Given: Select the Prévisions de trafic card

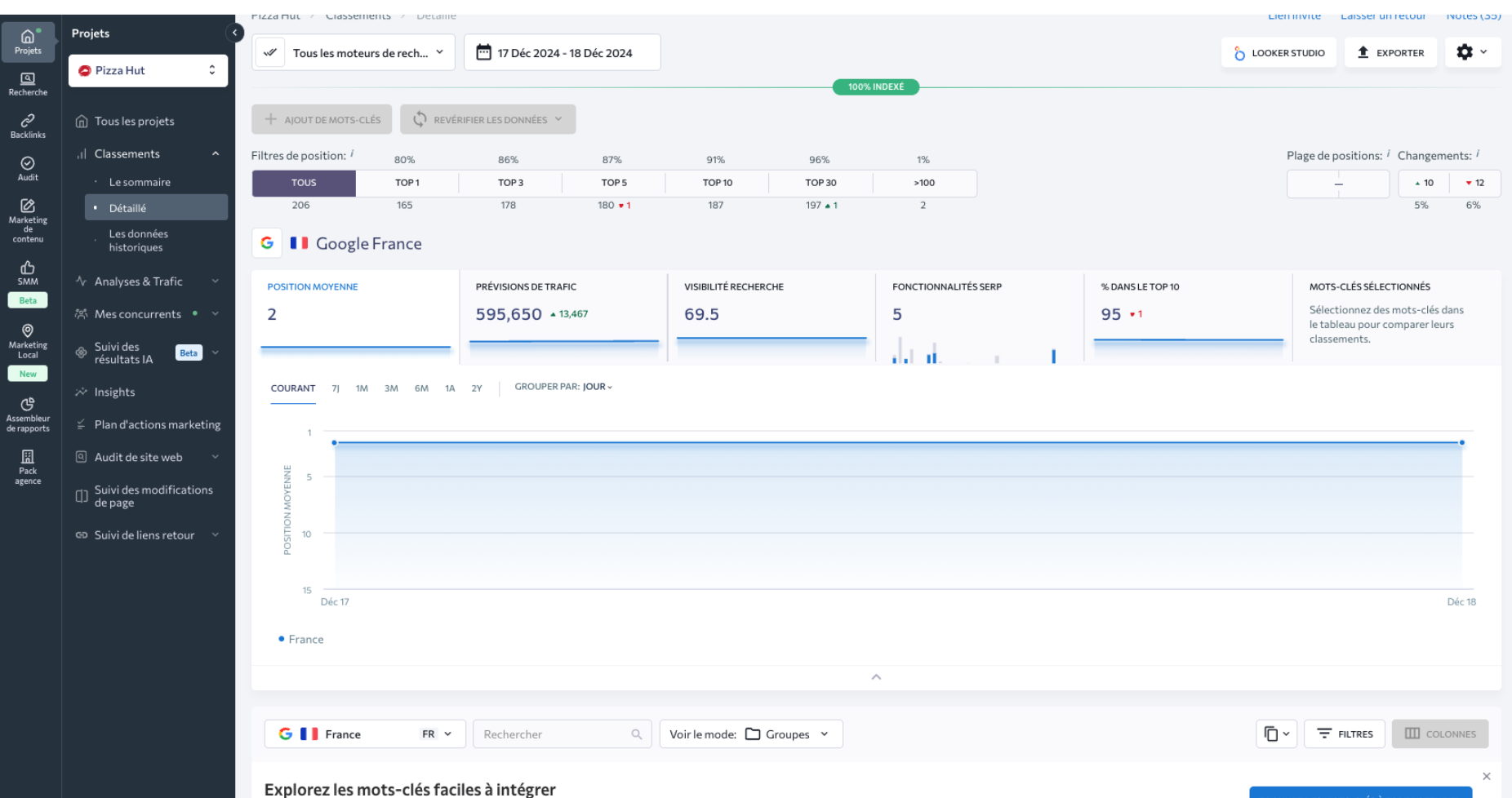Looking at the screenshot, I should [x=563, y=316].
